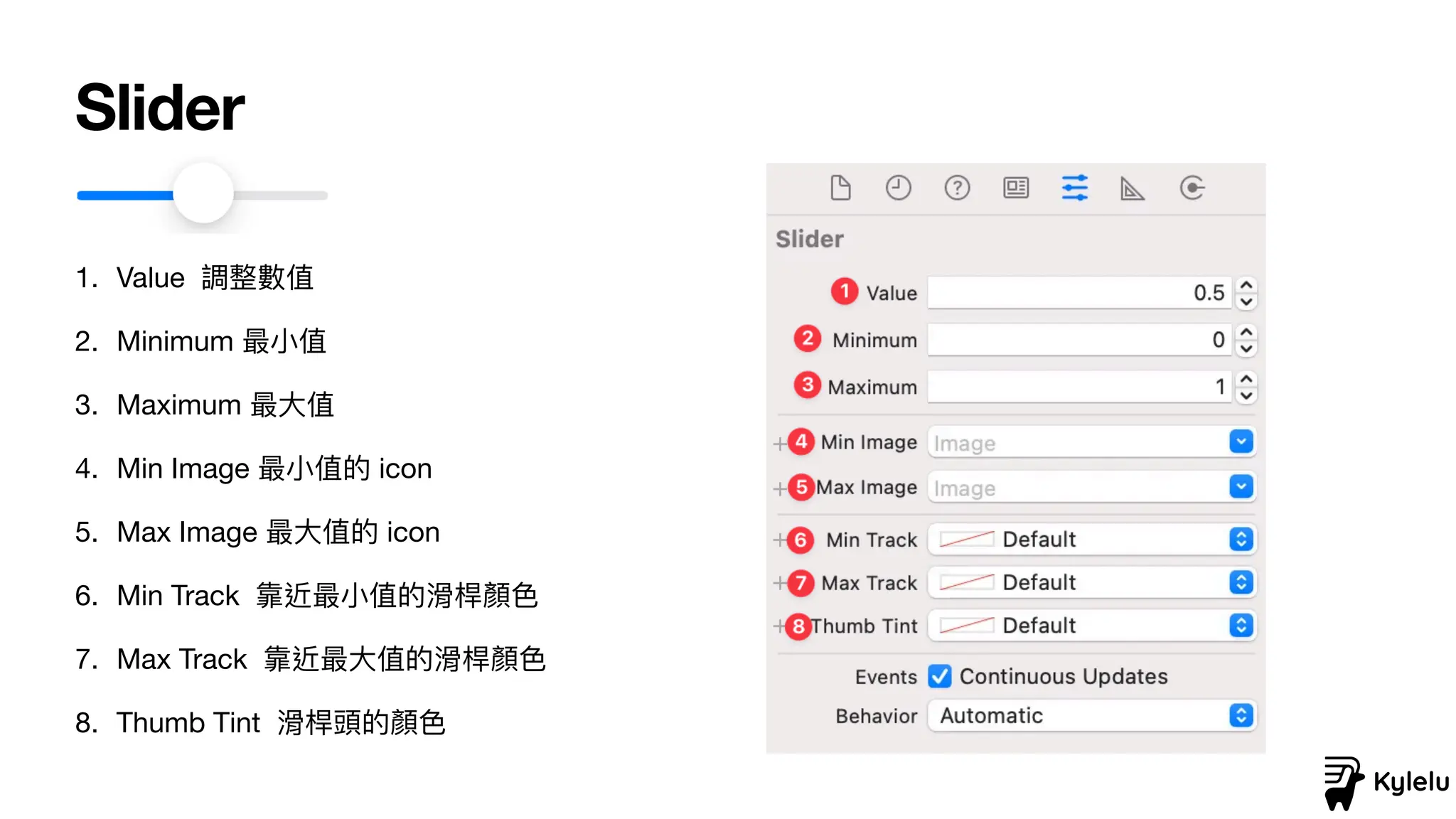Click the Value input field showing 0.5
The image size is (1456, 819).
click(x=1078, y=293)
